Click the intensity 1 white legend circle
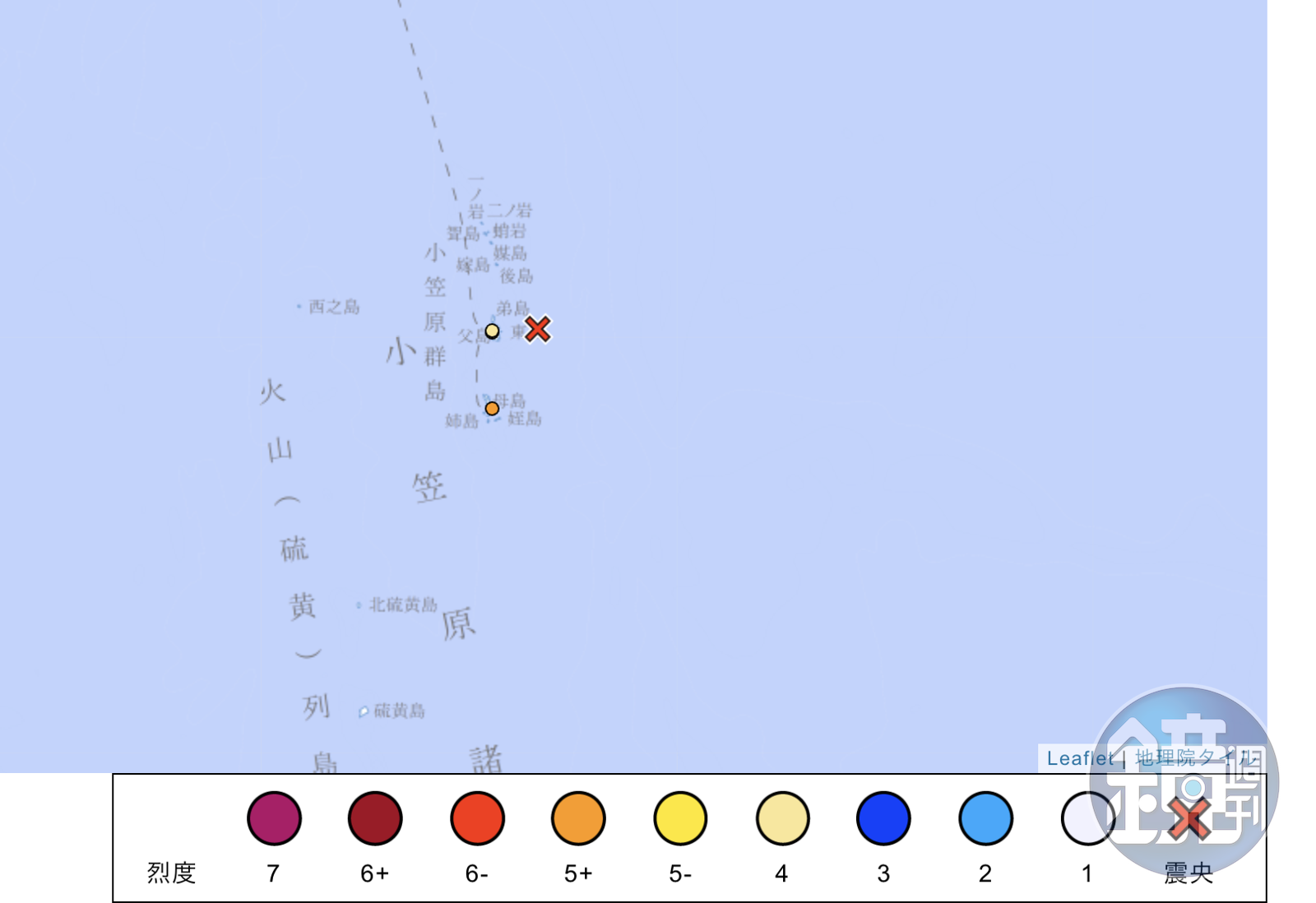Screen dimensions: 1316x903 coord(1087,818)
